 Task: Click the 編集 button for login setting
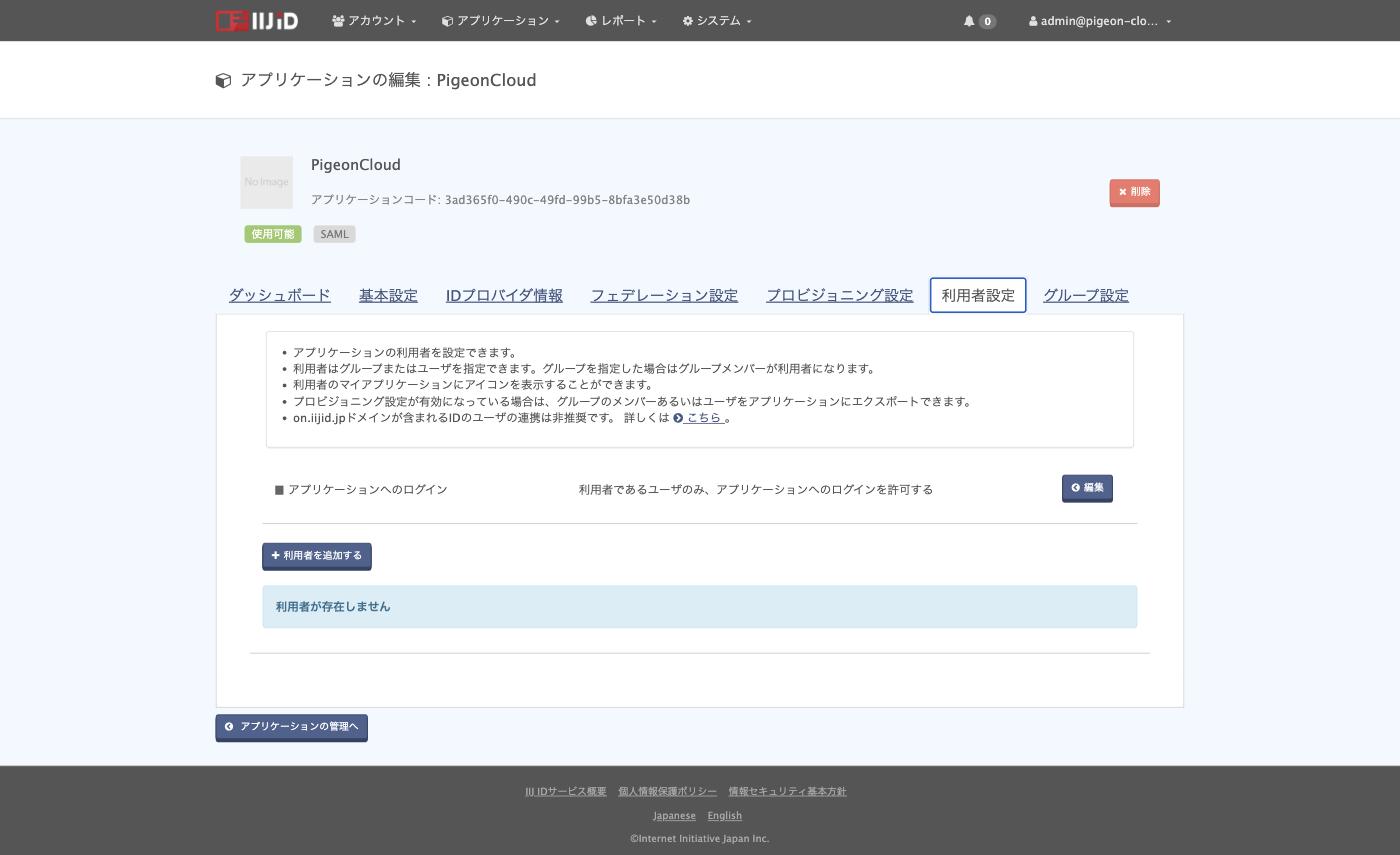(1087, 488)
